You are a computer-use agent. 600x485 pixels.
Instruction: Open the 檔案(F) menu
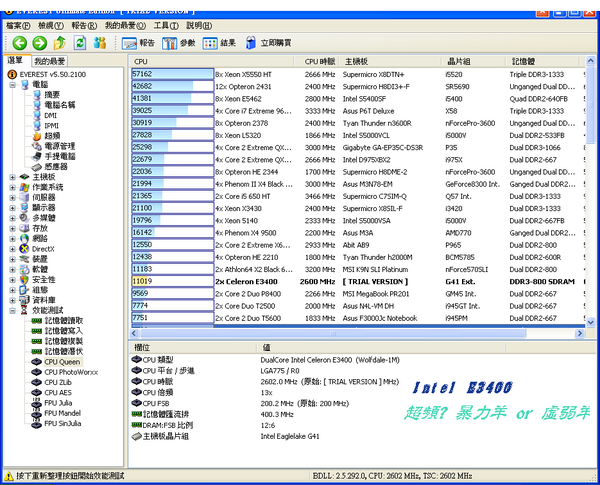18,26
